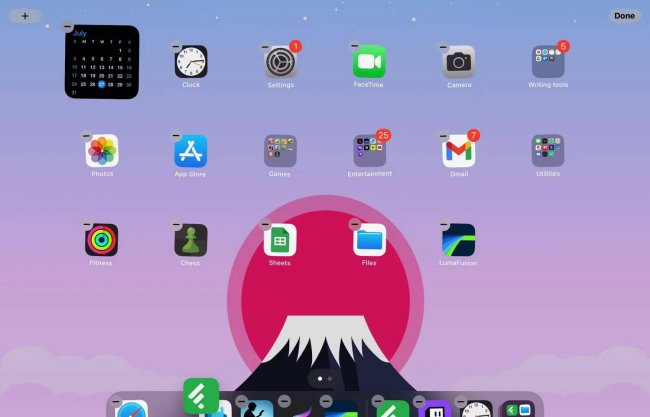
Task: Open the Settings app
Action: pos(281,62)
